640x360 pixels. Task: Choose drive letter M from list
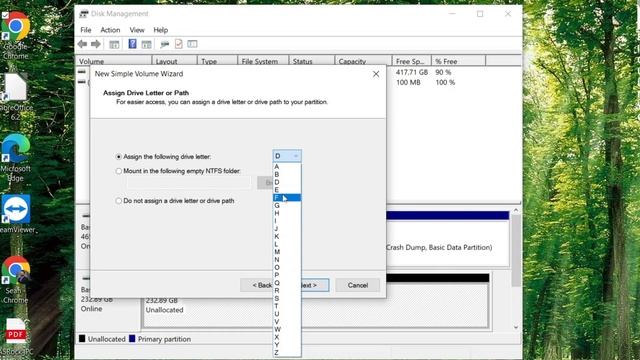point(287,252)
